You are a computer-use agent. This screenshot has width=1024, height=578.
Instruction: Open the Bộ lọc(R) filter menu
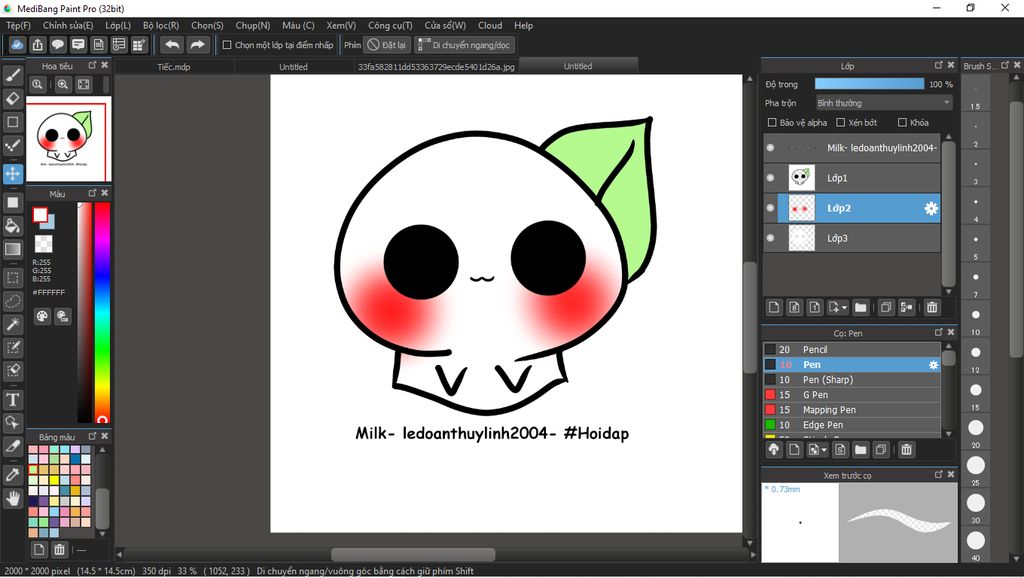click(x=161, y=25)
